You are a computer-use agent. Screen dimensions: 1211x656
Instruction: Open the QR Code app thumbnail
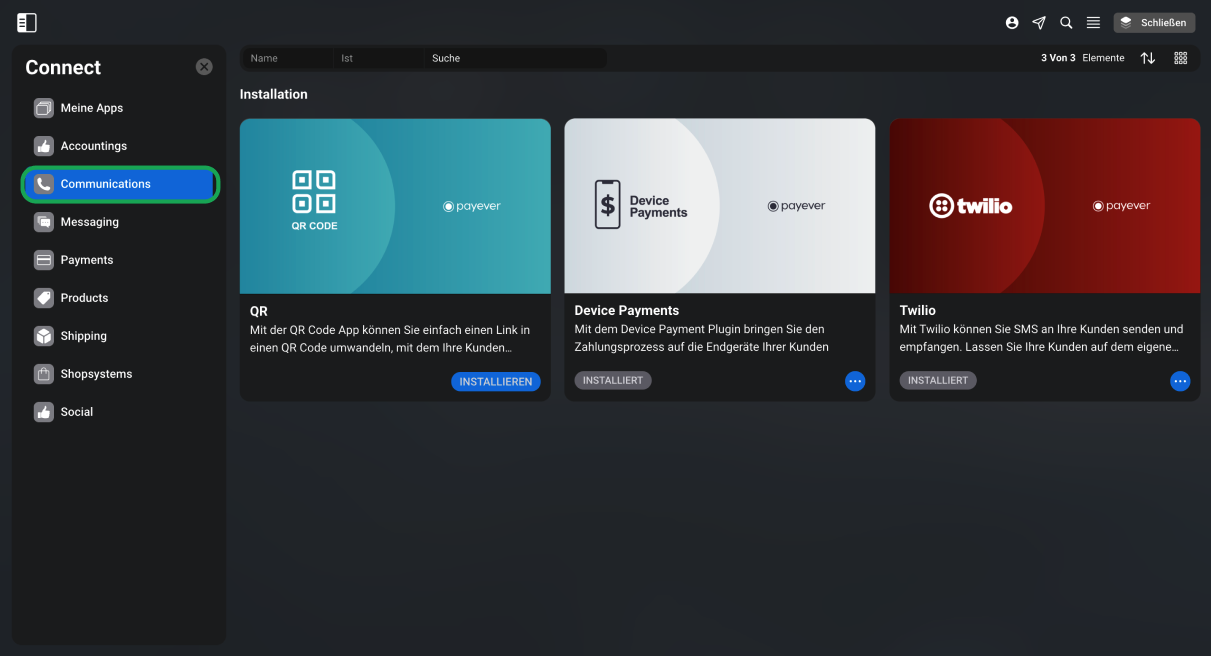(x=395, y=206)
